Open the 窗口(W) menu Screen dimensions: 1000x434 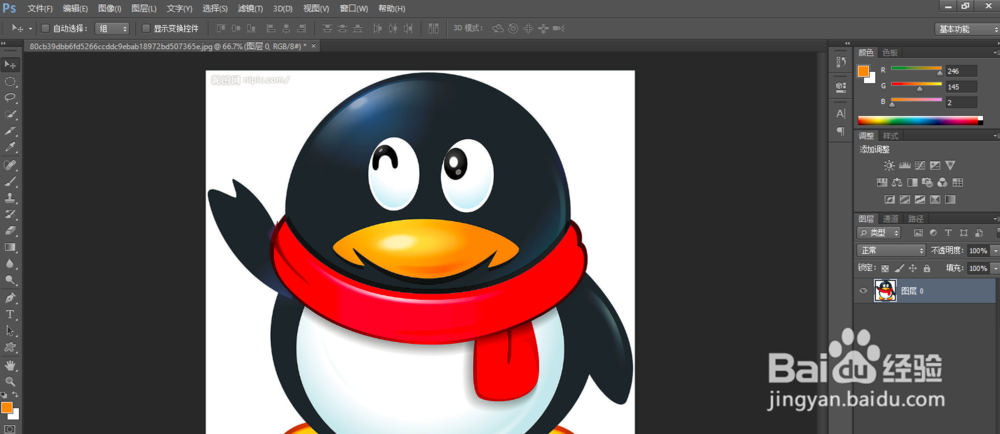(354, 9)
